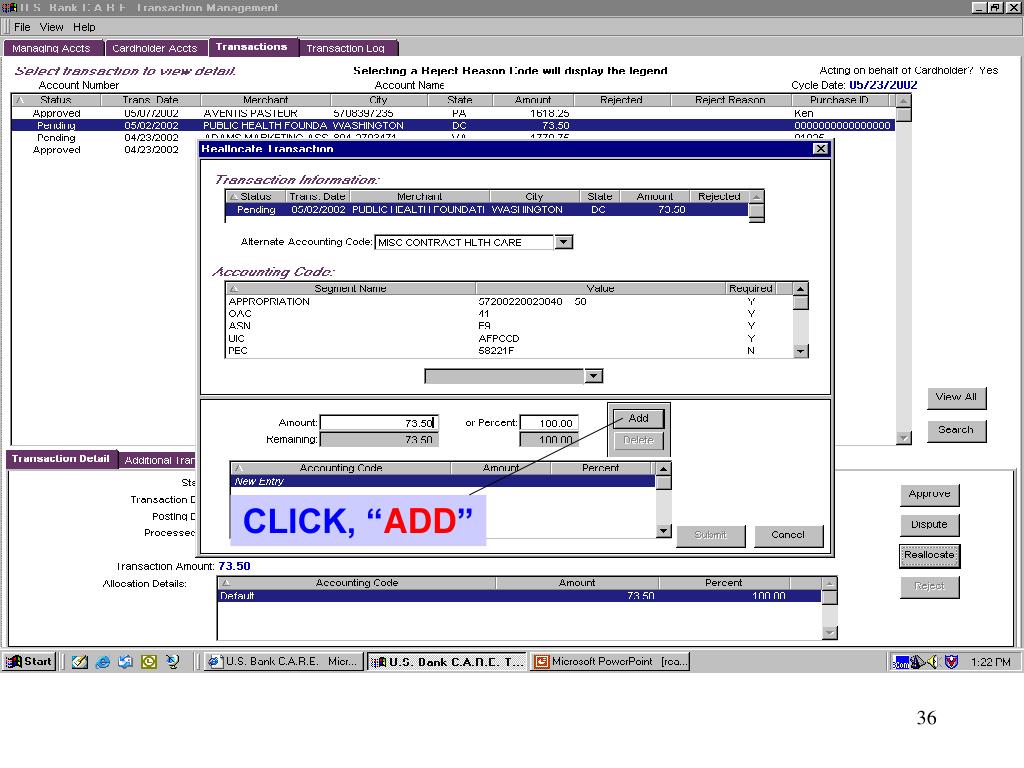This screenshot has height=768, width=1024.
Task: Click the shield antivirus tray icon
Action: 952,662
